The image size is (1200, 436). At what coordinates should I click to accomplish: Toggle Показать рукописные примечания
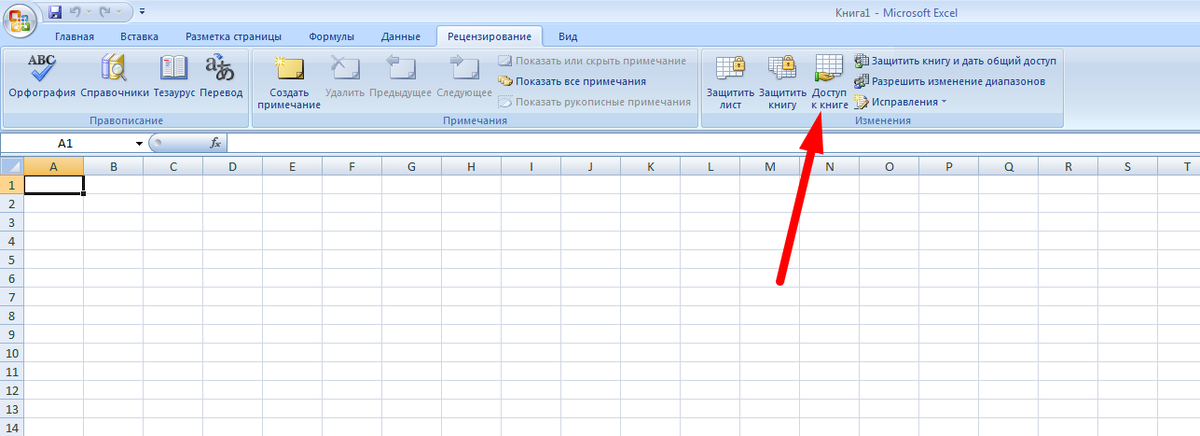click(x=595, y=101)
